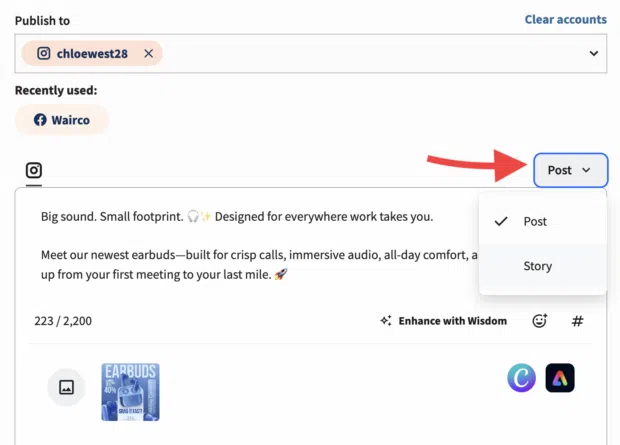This screenshot has height=445, width=620.
Task: Click the Recently used: label
Action: click(x=56, y=90)
